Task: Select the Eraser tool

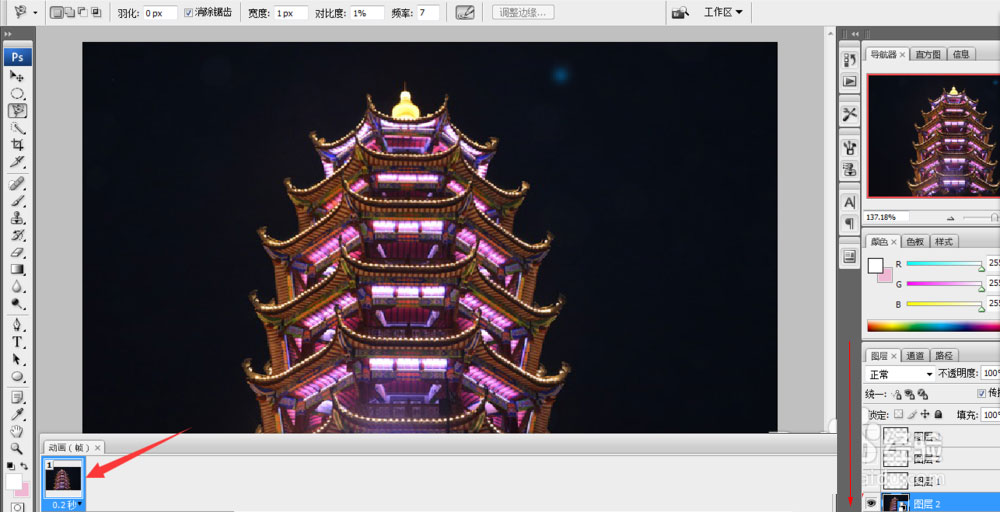Action: pyautogui.click(x=17, y=253)
